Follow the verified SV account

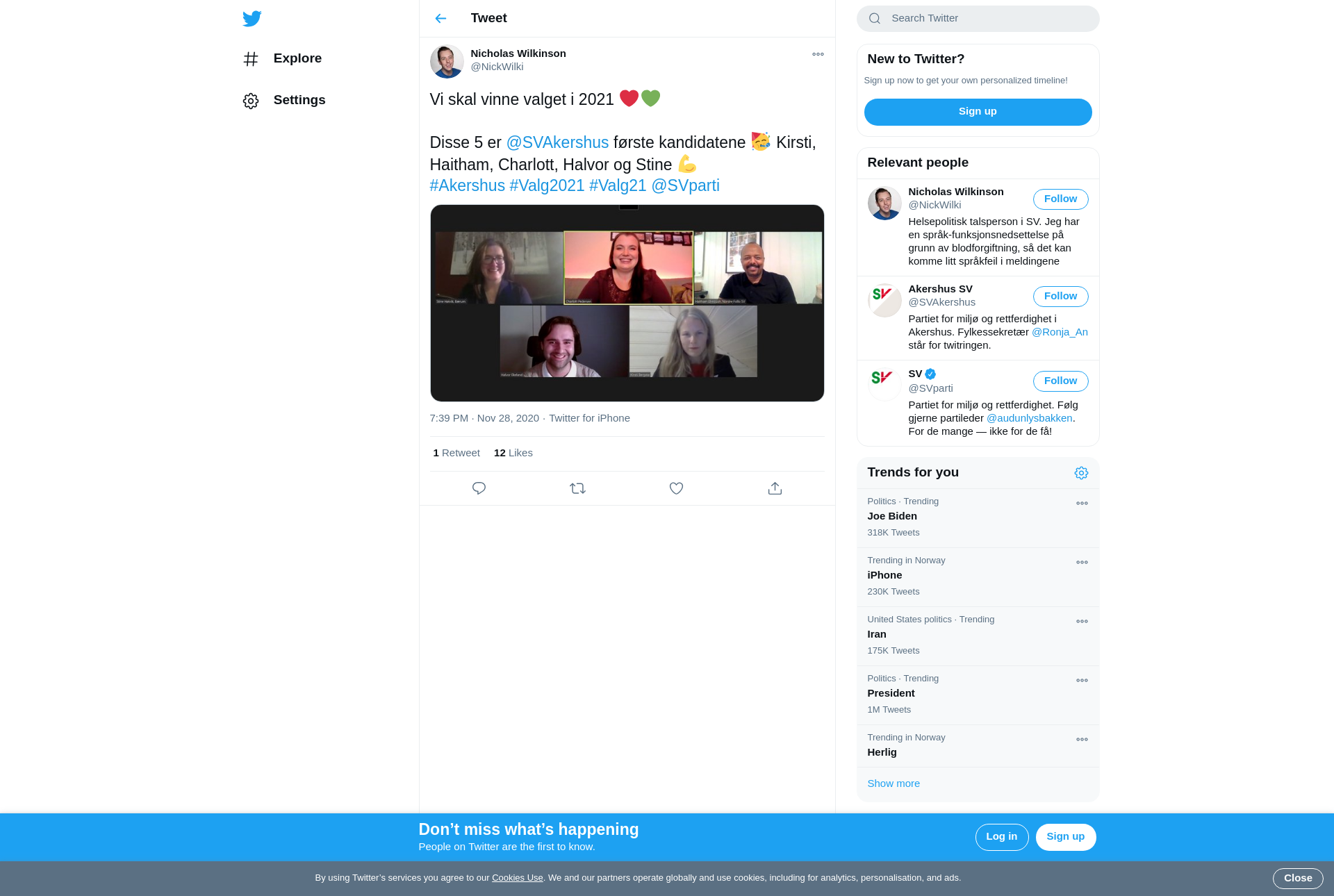[1060, 381]
